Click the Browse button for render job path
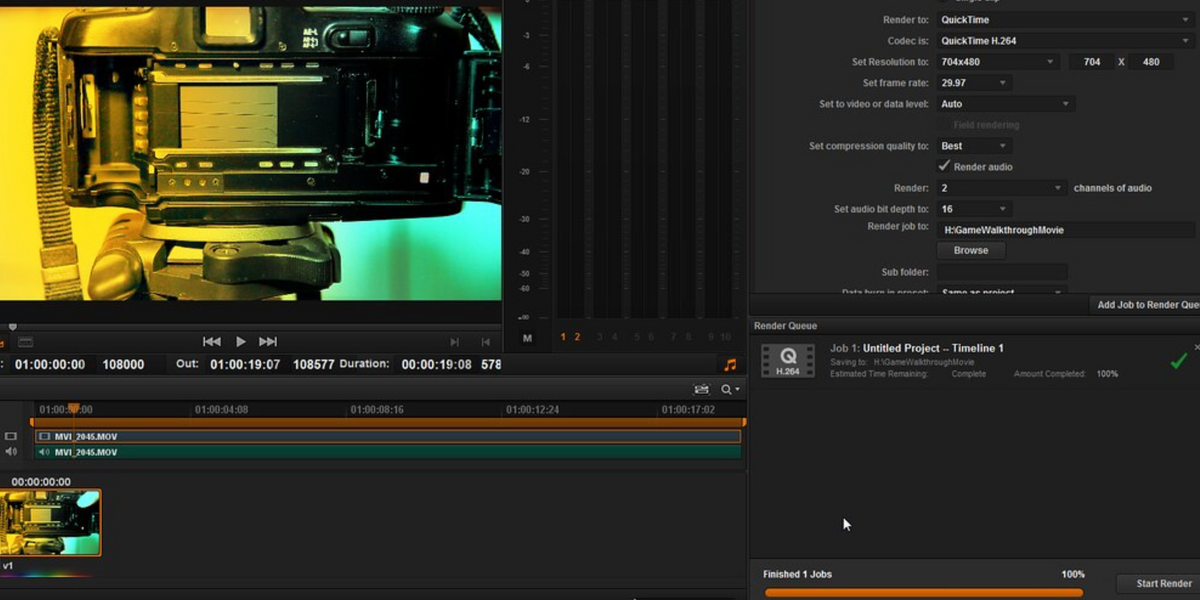Image resolution: width=1200 pixels, height=600 pixels. (970, 250)
